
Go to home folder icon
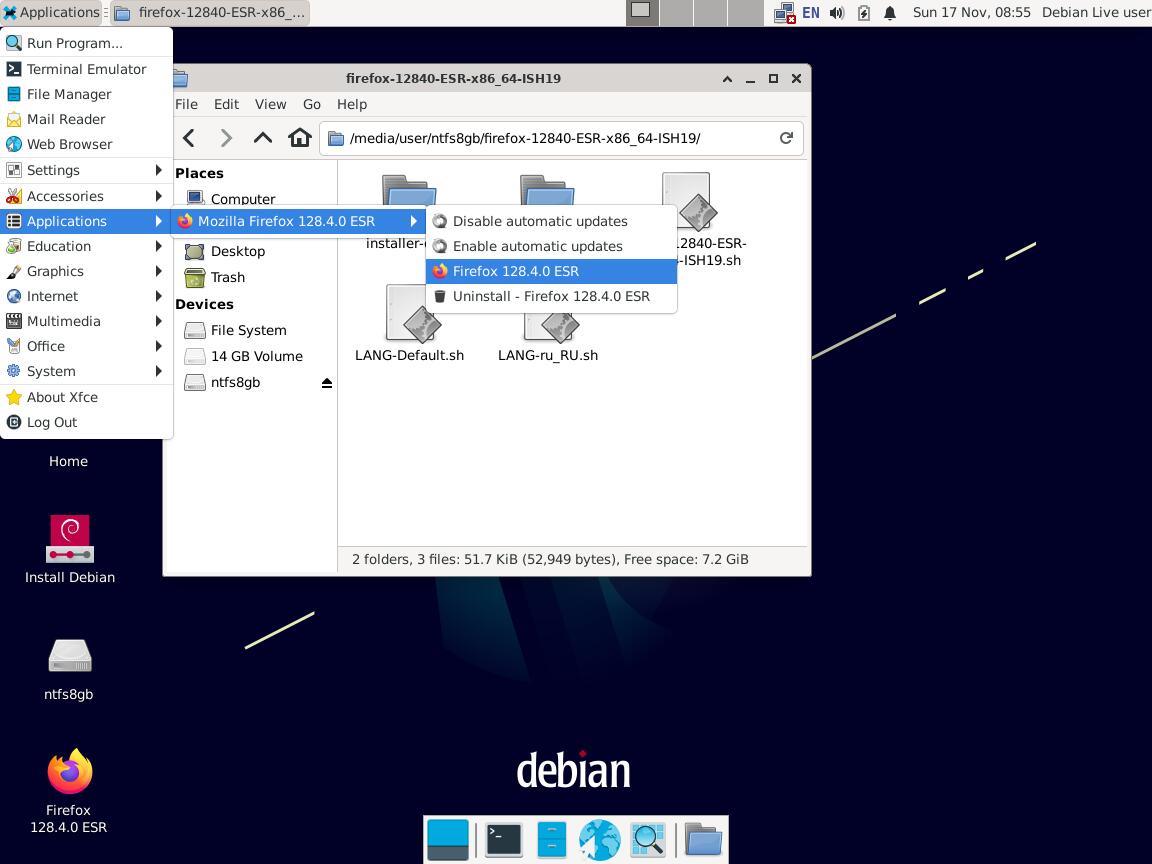pyautogui.click(x=300, y=138)
